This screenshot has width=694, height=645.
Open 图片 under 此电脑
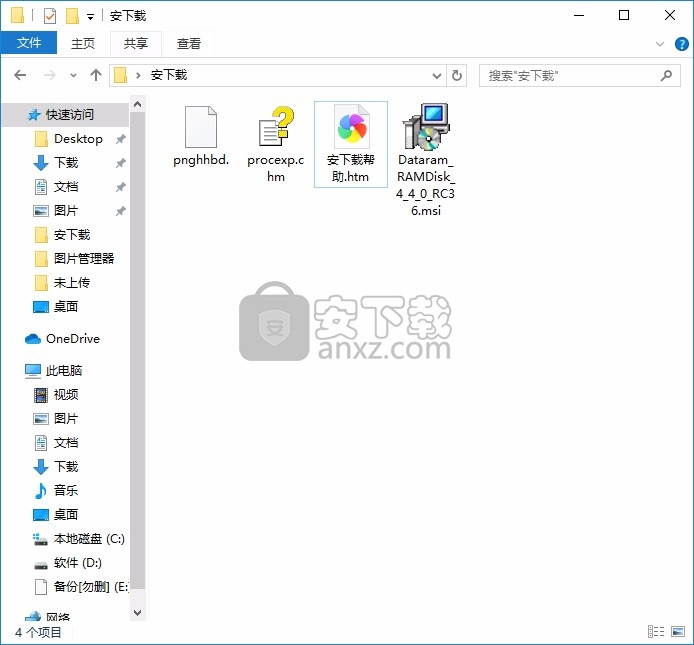56,419
